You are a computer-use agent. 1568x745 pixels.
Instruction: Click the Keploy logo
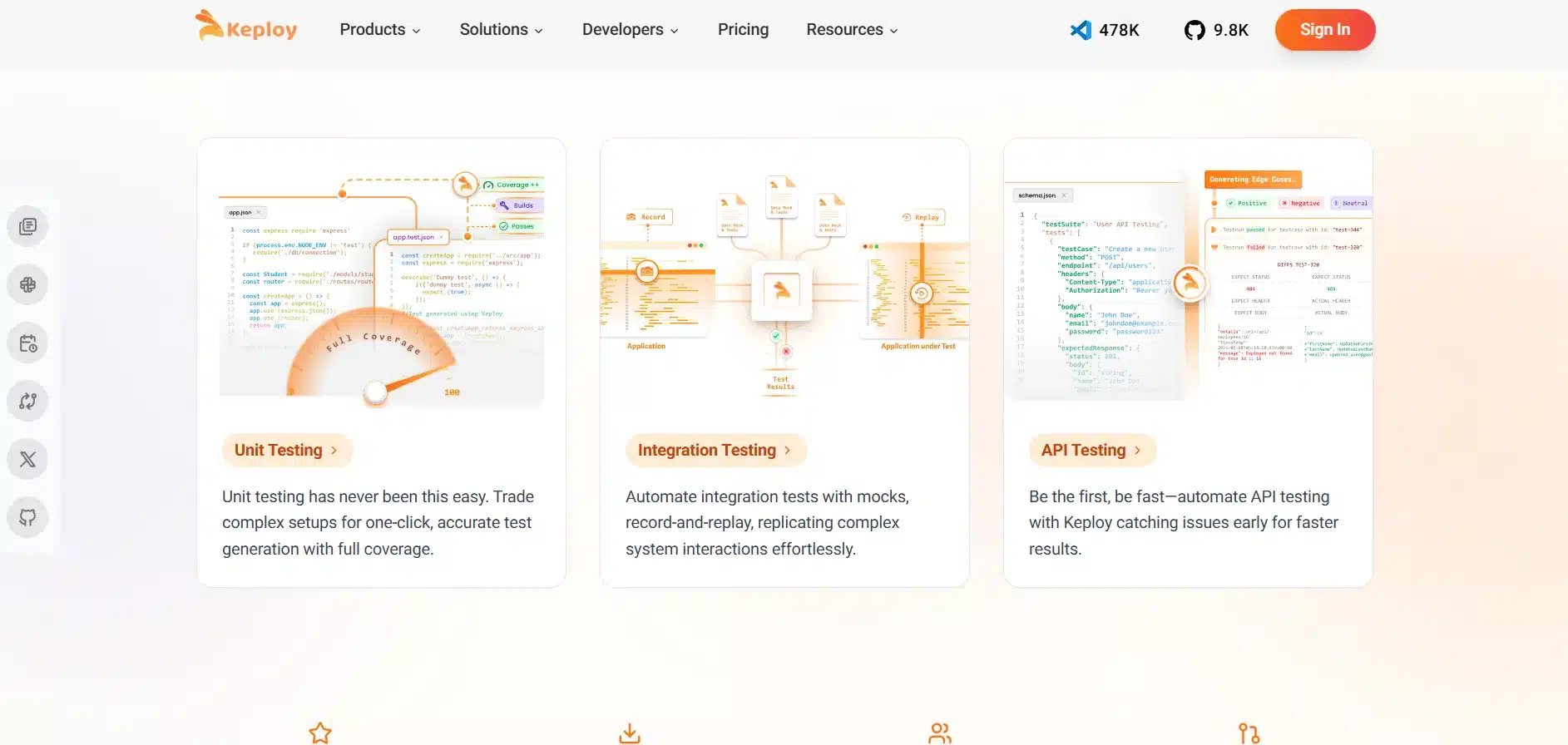246,27
